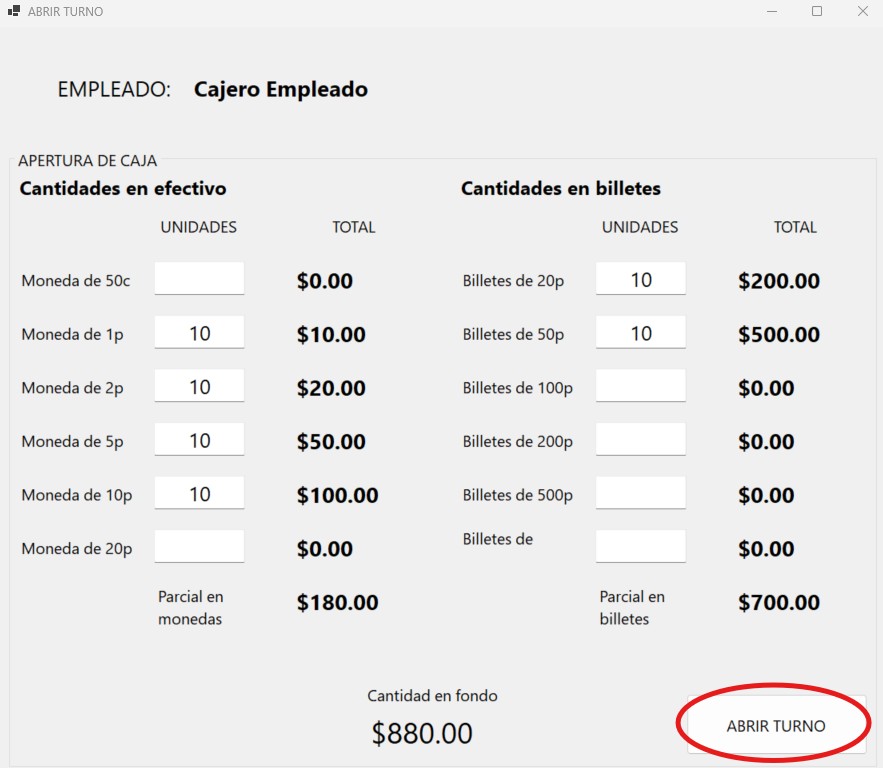Click the ABRIR TURNO button
Image resolution: width=883 pixels, height=768 pixels.
pos(776,725)
